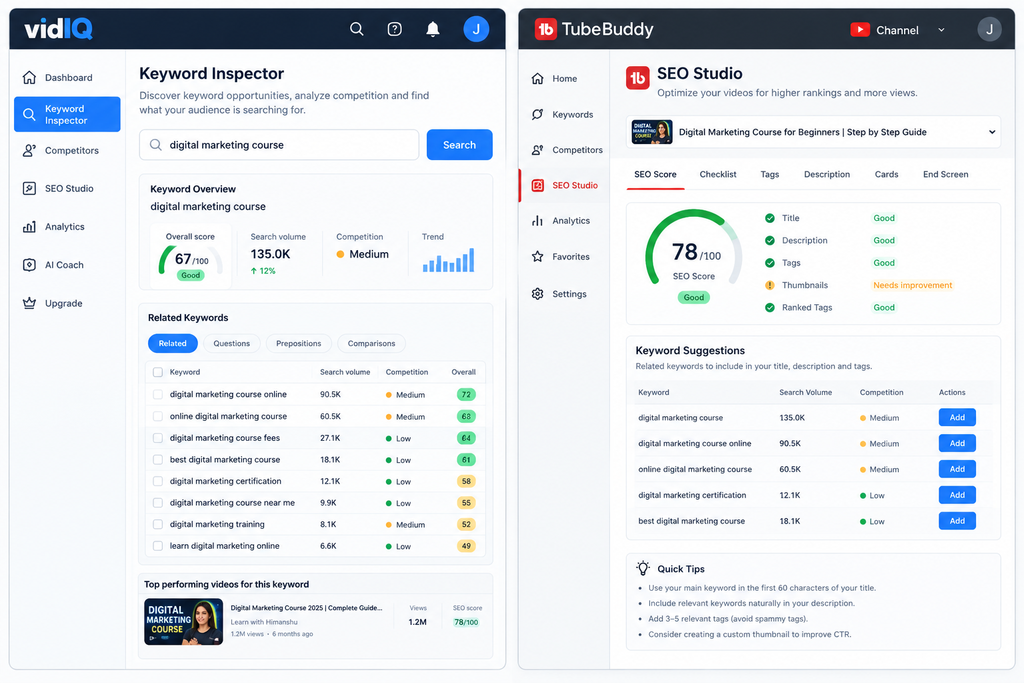The width and height of the screenshot is (1024, 683).
Task: Click the vidIQ Competitors sidebar icon
Action: click(29, 150)
